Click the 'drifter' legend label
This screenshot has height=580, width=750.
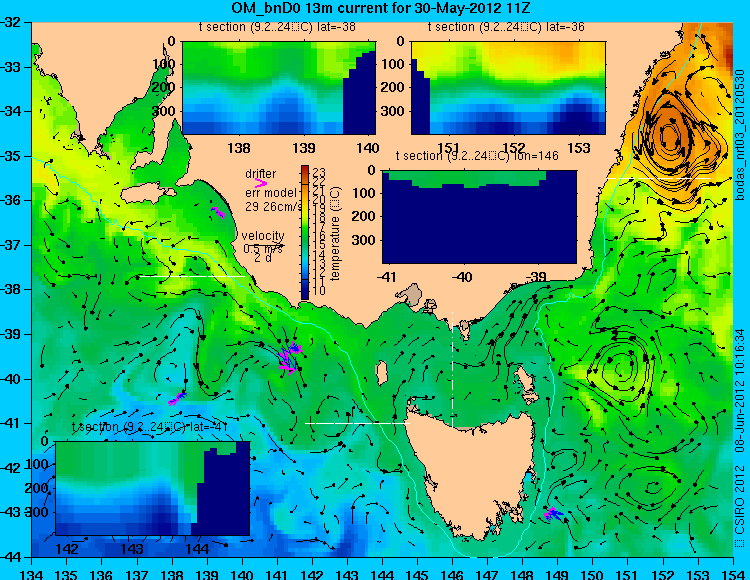(x=261, y=174)
